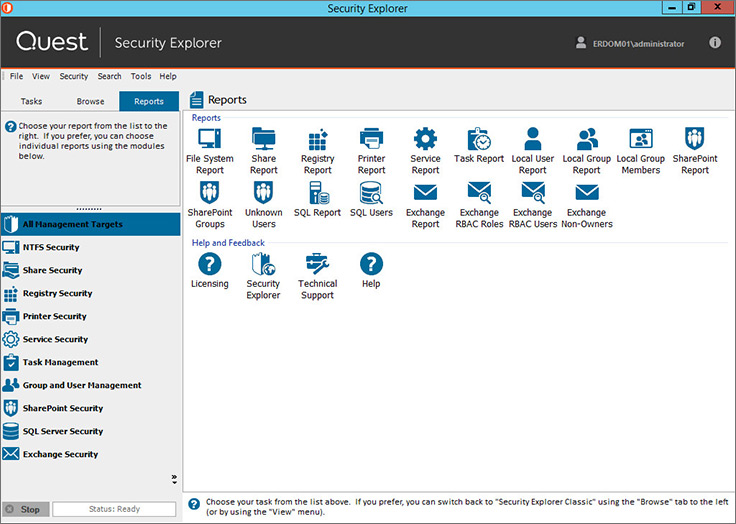Click the Stop button
Viewport: 736px width, 524px height.
[25, 509]
